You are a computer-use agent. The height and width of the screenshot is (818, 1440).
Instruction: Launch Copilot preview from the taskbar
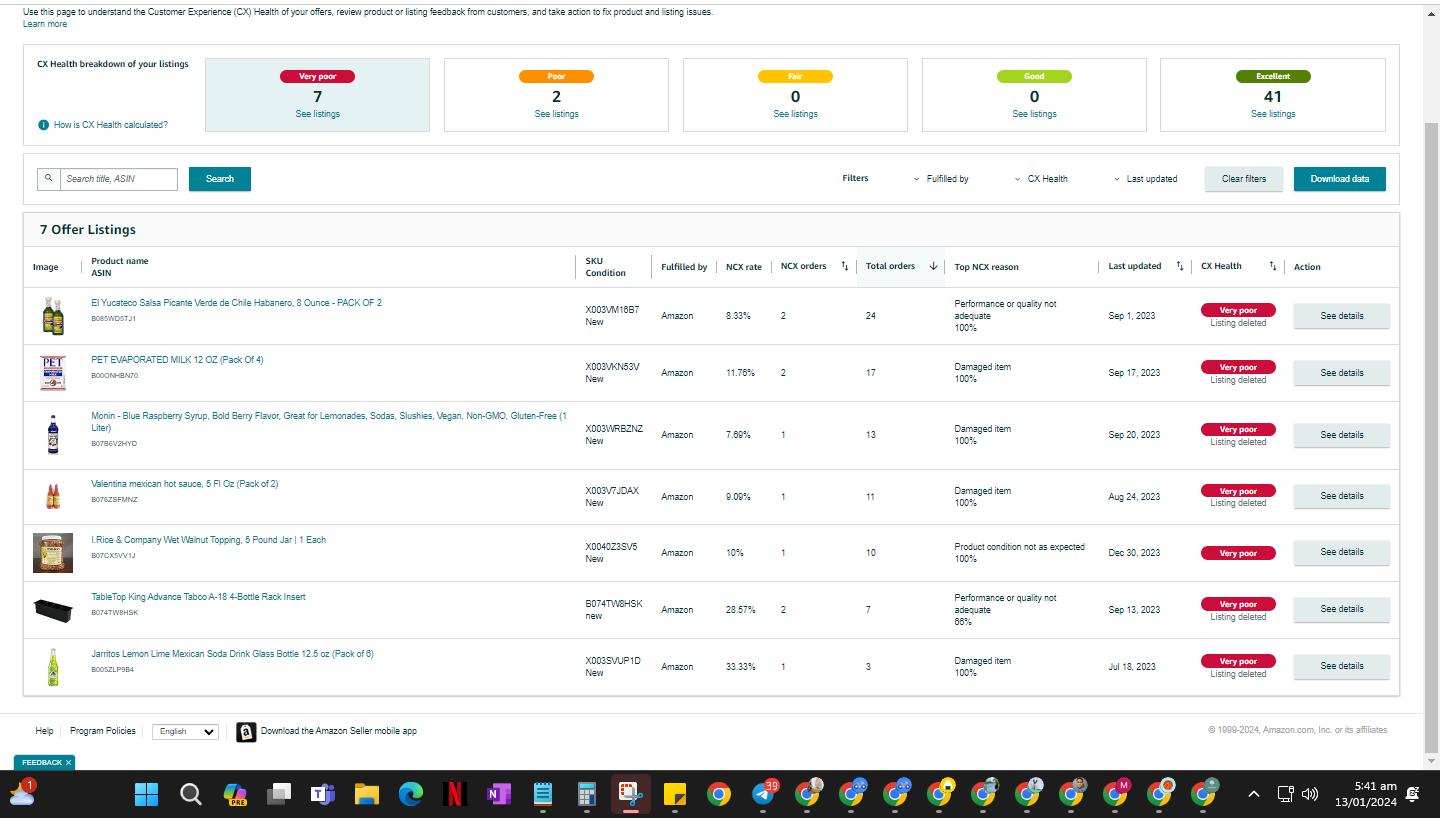pyautogui.click(x=235, y=795)
